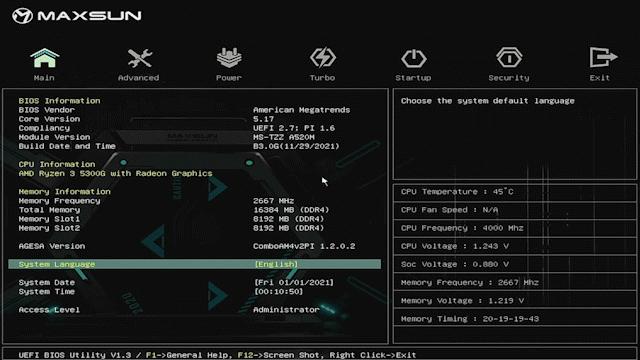Click the CPU Information heading

coord(57,164)
